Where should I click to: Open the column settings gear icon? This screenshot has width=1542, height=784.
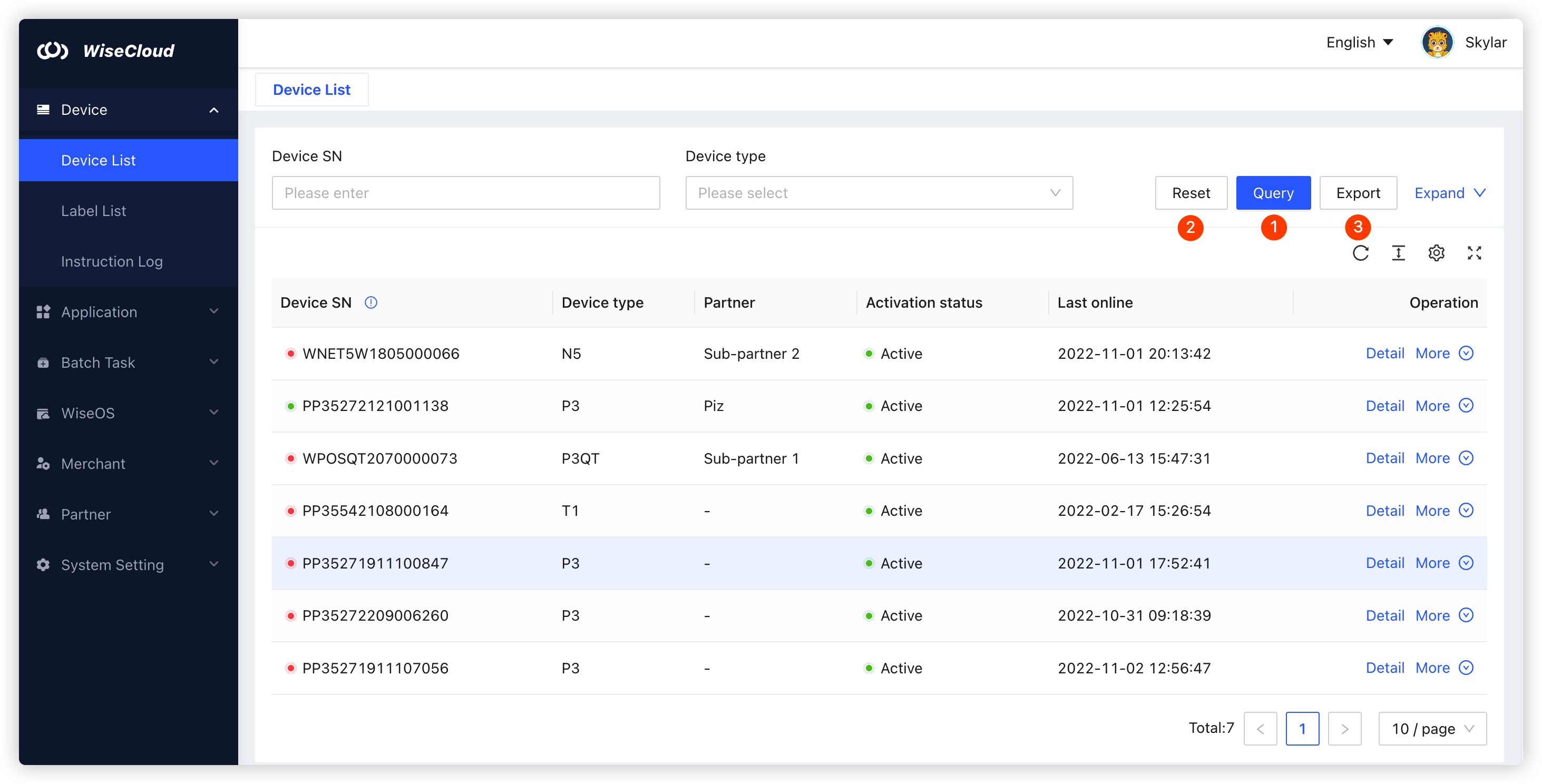[x=1436, y=253]
